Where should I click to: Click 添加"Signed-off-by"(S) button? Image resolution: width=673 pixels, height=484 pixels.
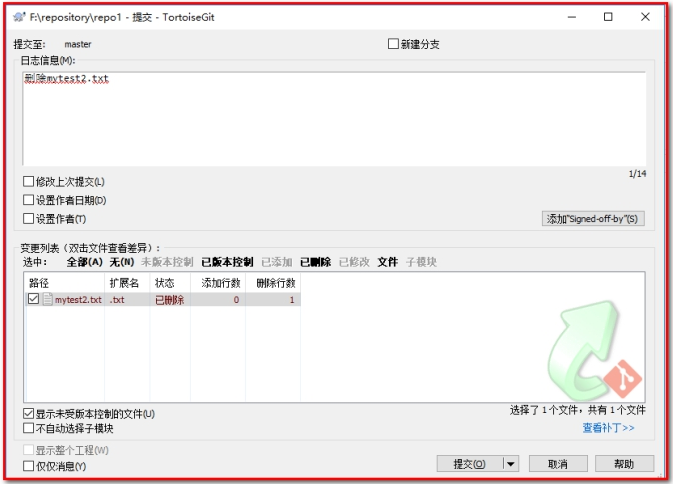tap(593, 219)
